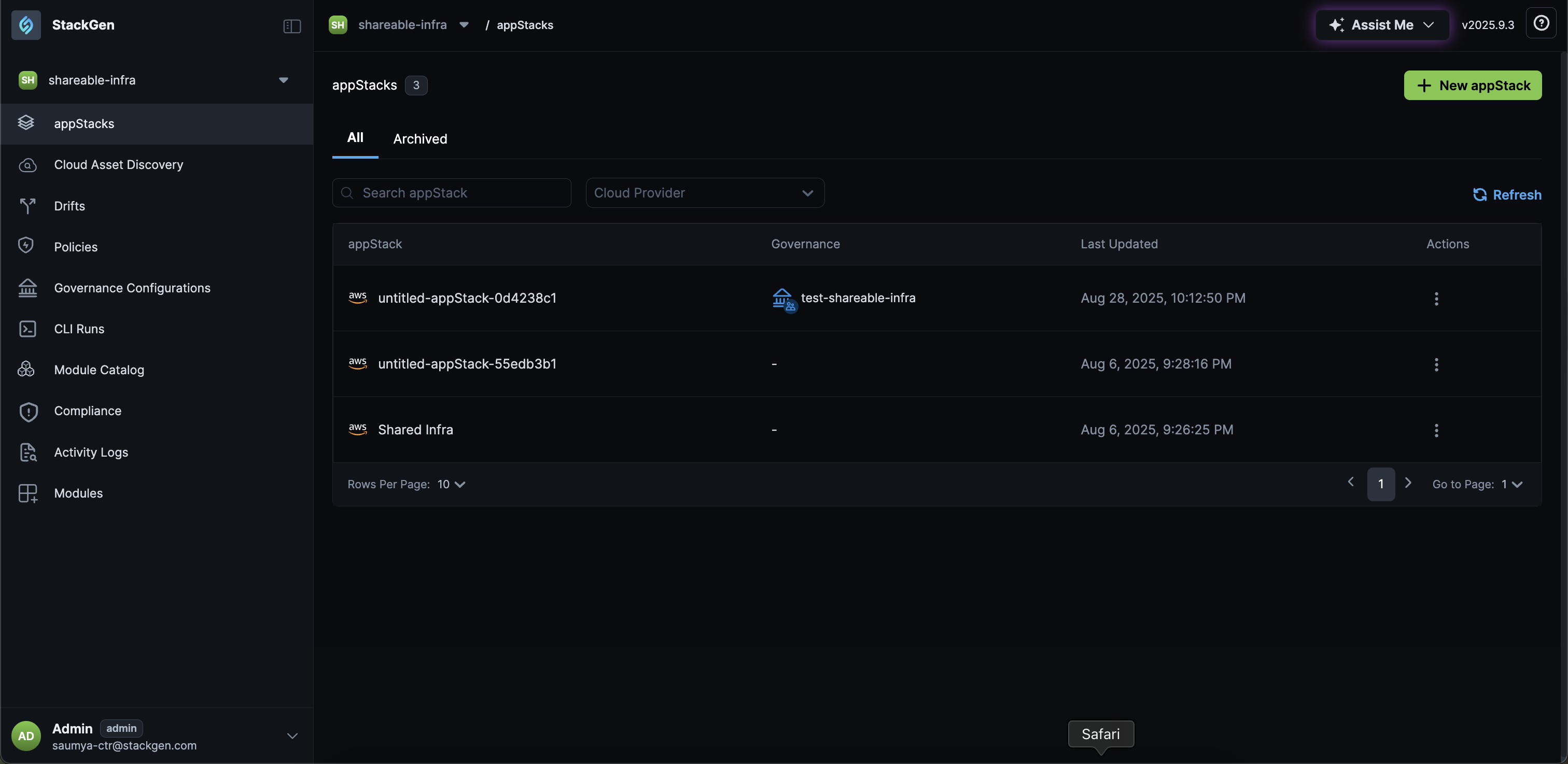Open the breadcrumb shareable-infra dropdown arrow

tap(464, 25)
